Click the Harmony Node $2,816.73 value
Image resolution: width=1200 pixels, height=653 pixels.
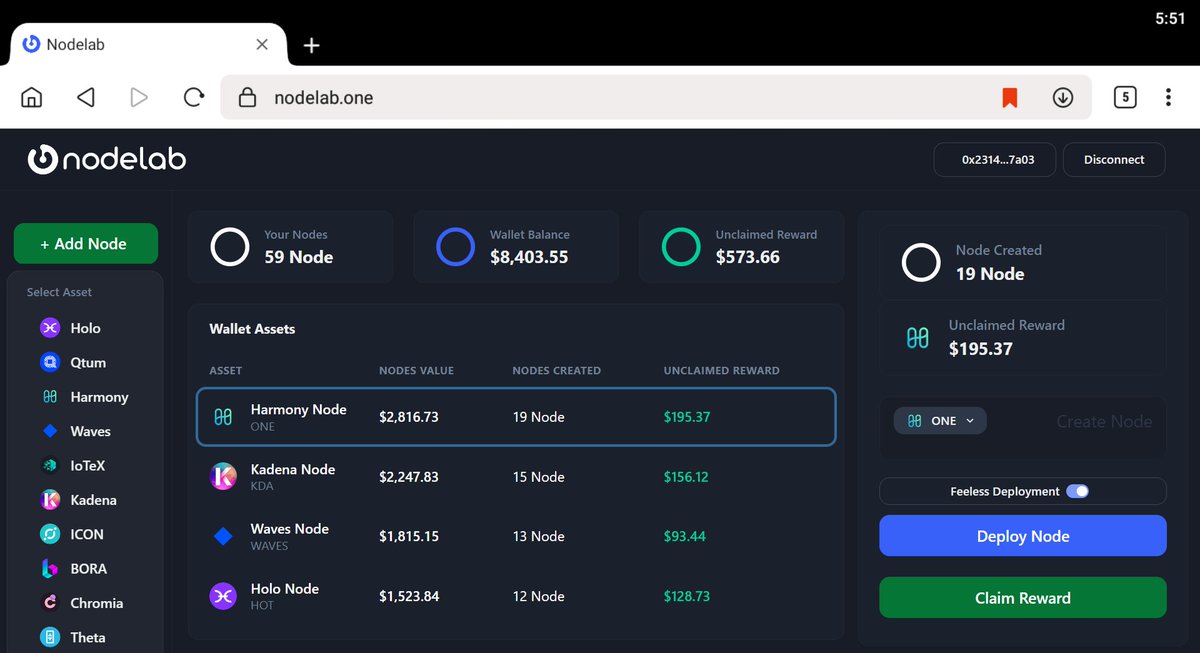409,417
